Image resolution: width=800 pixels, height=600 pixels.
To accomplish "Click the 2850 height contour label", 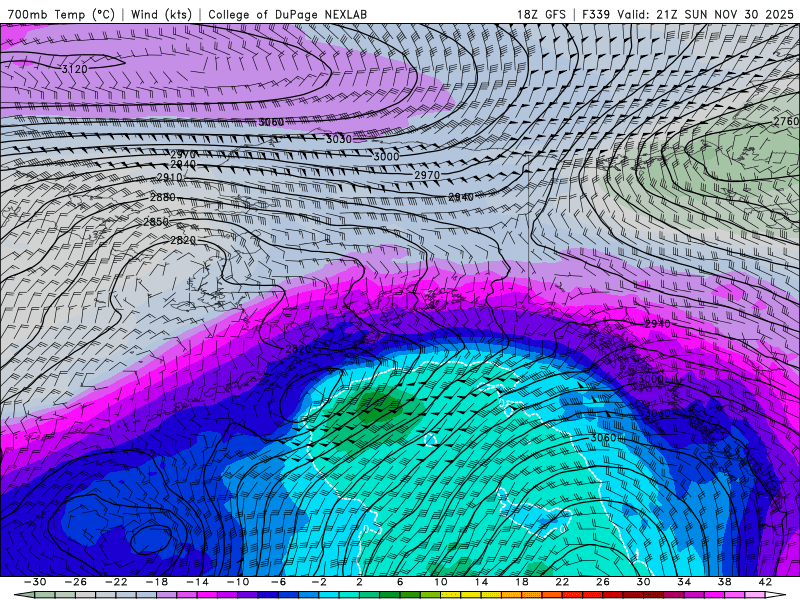I will 156,222.
